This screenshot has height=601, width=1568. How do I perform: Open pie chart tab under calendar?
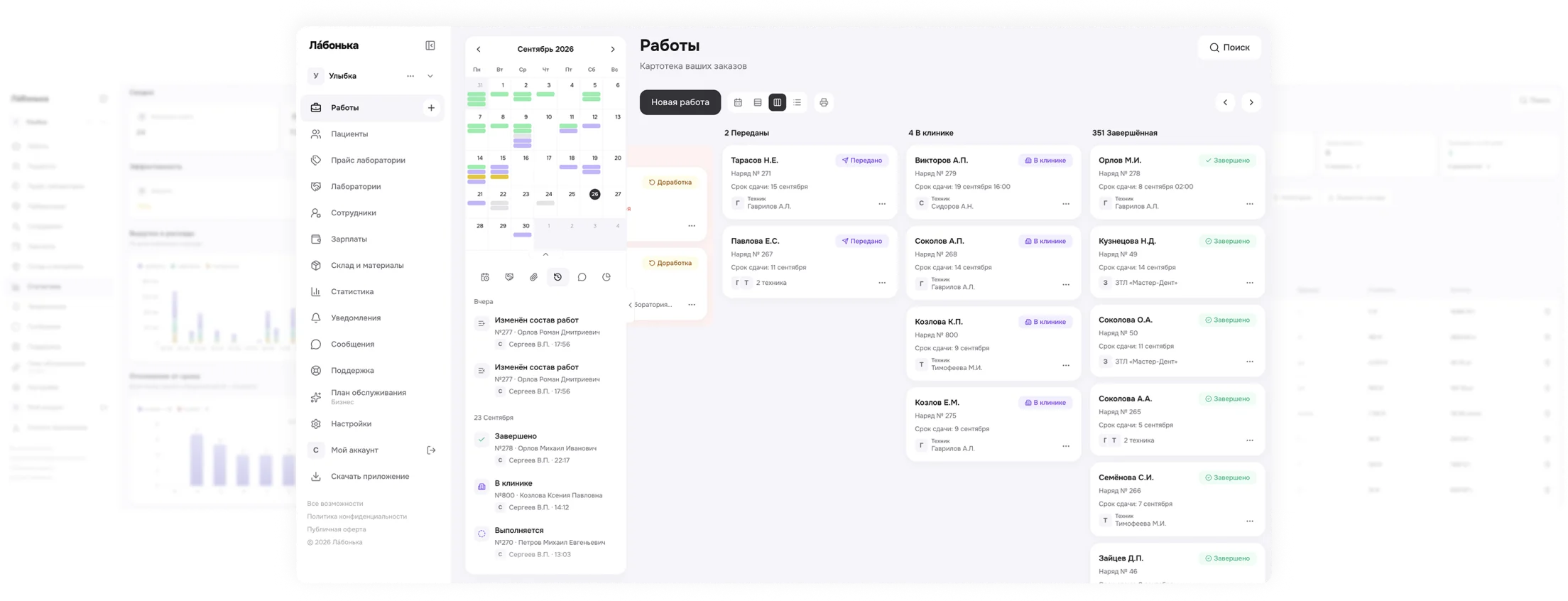coord(606,277)
